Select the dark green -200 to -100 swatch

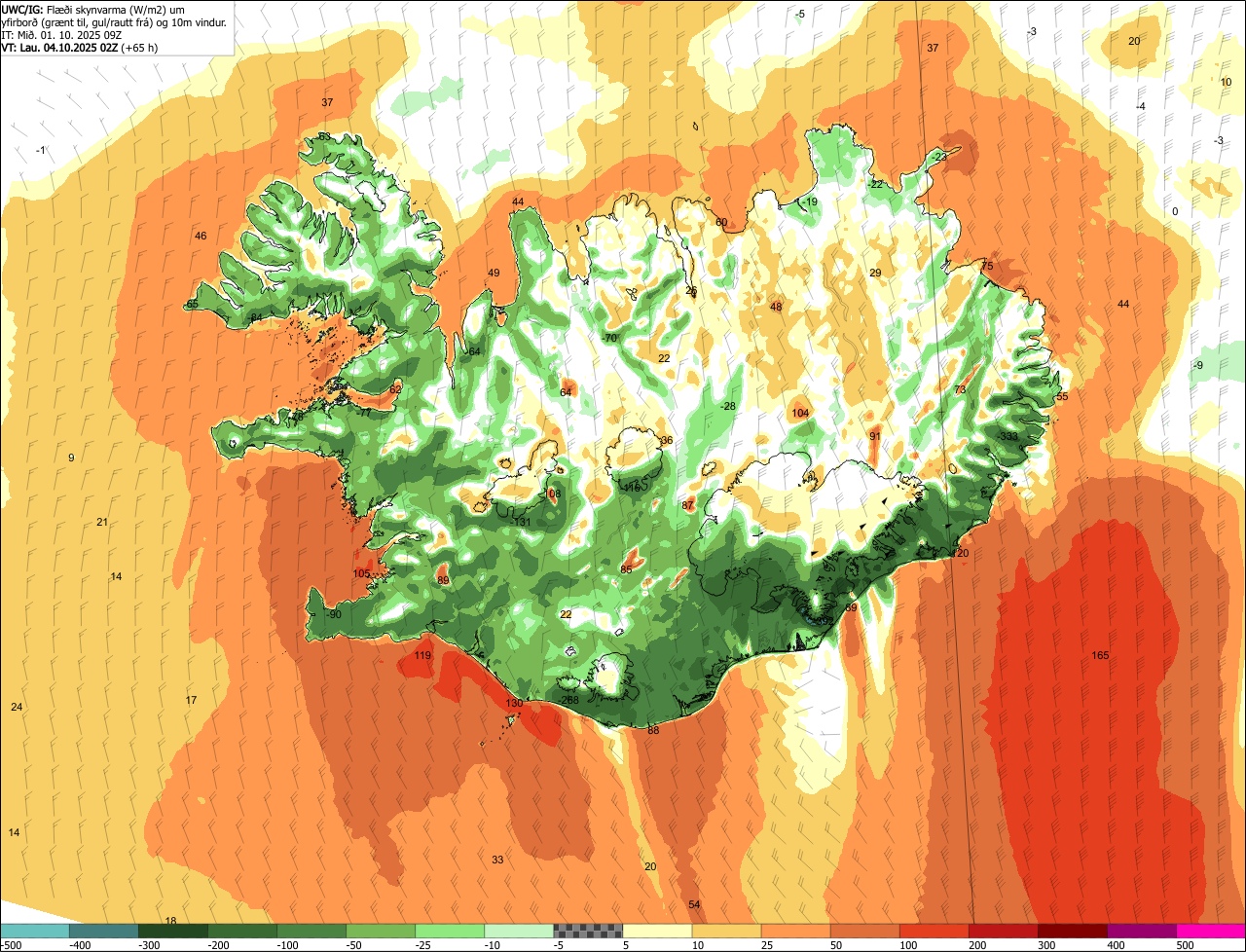tap(241, 931)
